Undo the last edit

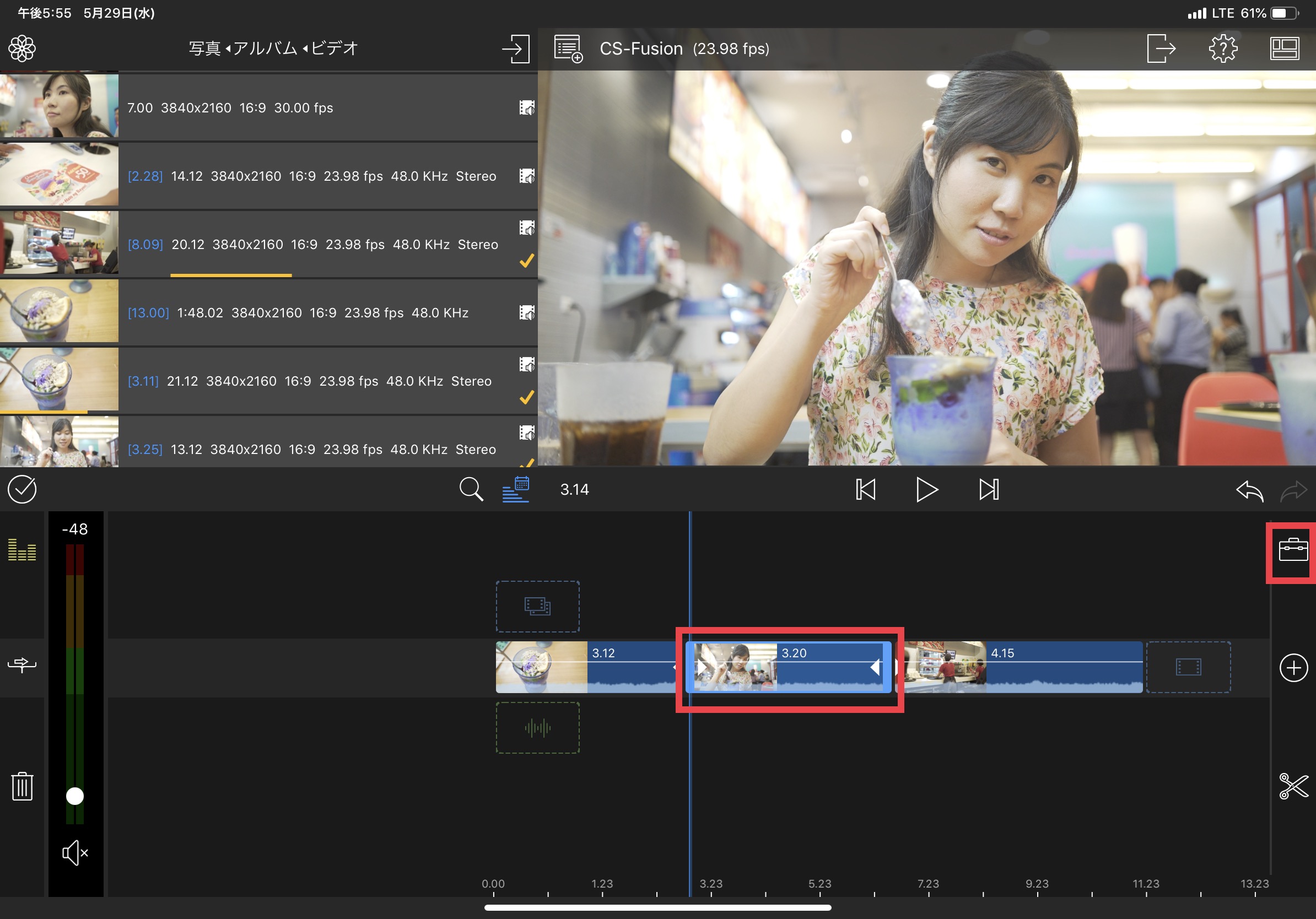[x=1249, y=491]
